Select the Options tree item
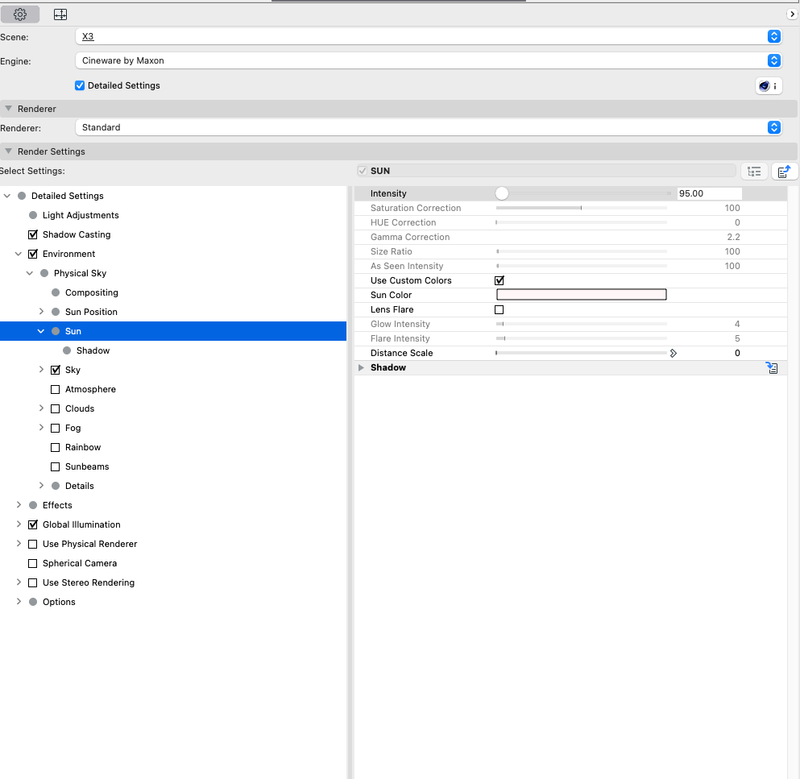This screenshot has width=800, height=779. pos(59,602)
